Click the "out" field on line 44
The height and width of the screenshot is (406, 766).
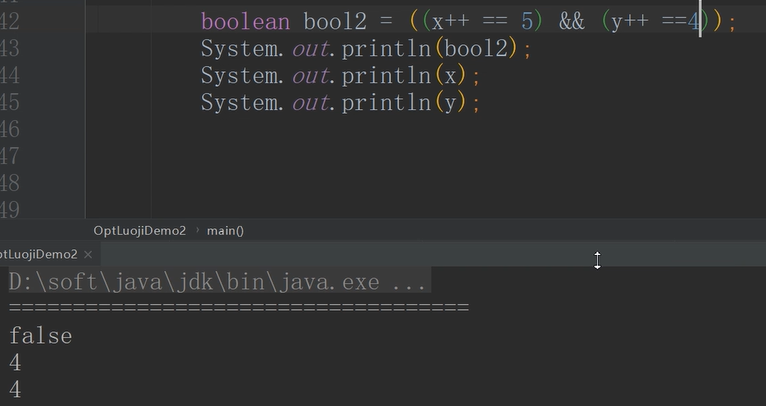pyautogui.click(x=310, y=76)
